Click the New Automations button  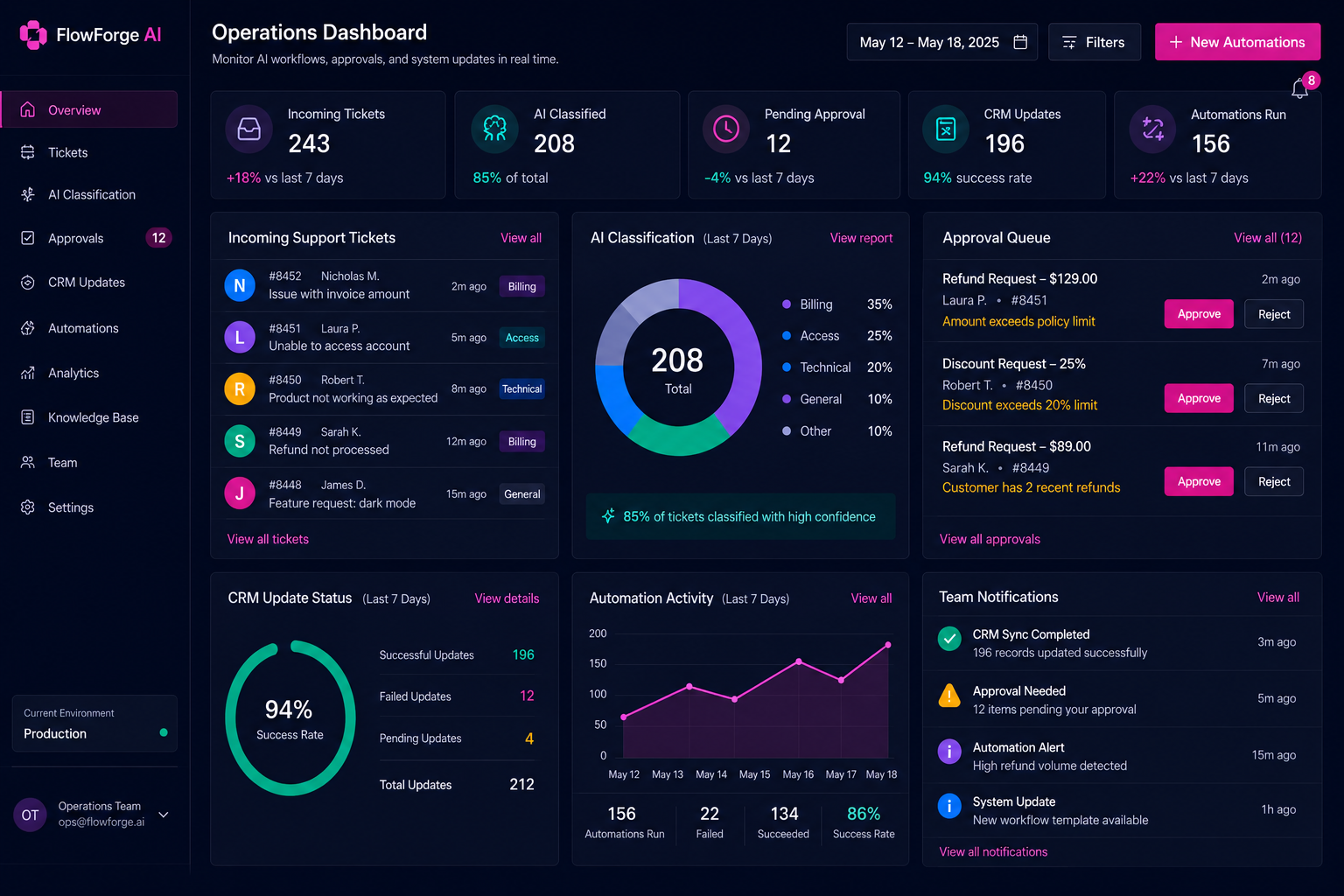[1237, 42]
